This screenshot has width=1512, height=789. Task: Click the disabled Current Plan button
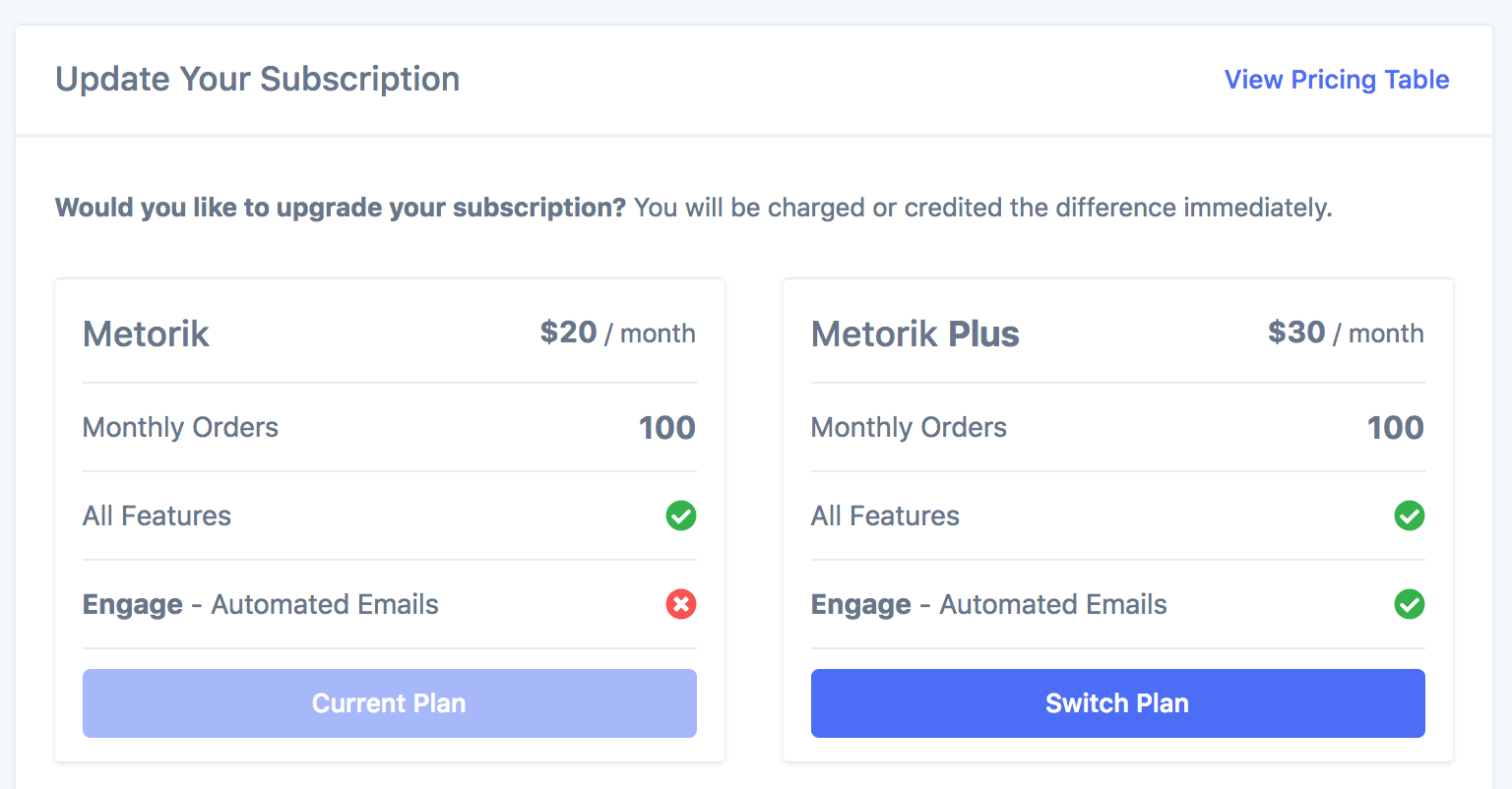(x=390, y=703)
